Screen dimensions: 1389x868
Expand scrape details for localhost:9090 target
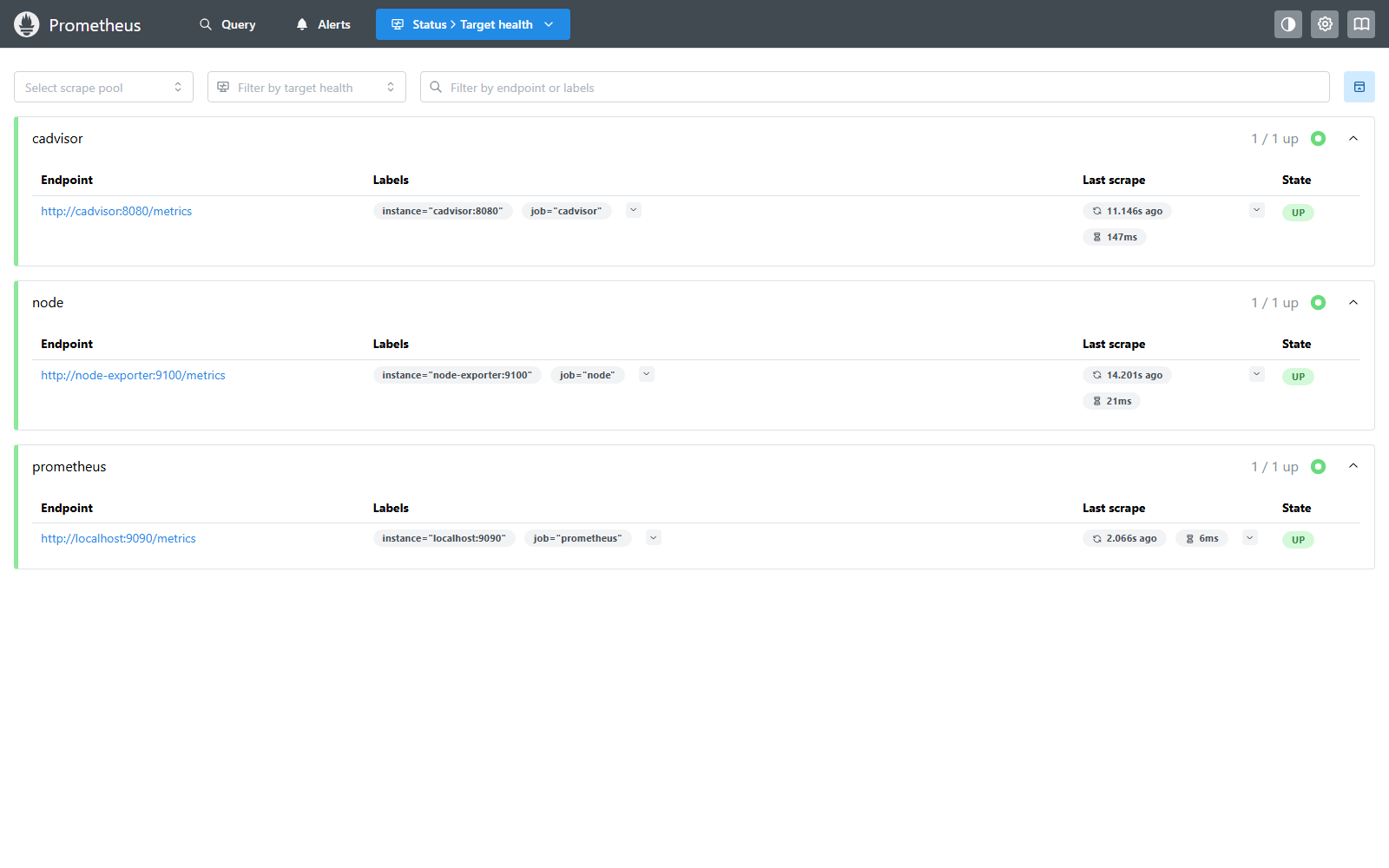click(x=1250, y=537)
